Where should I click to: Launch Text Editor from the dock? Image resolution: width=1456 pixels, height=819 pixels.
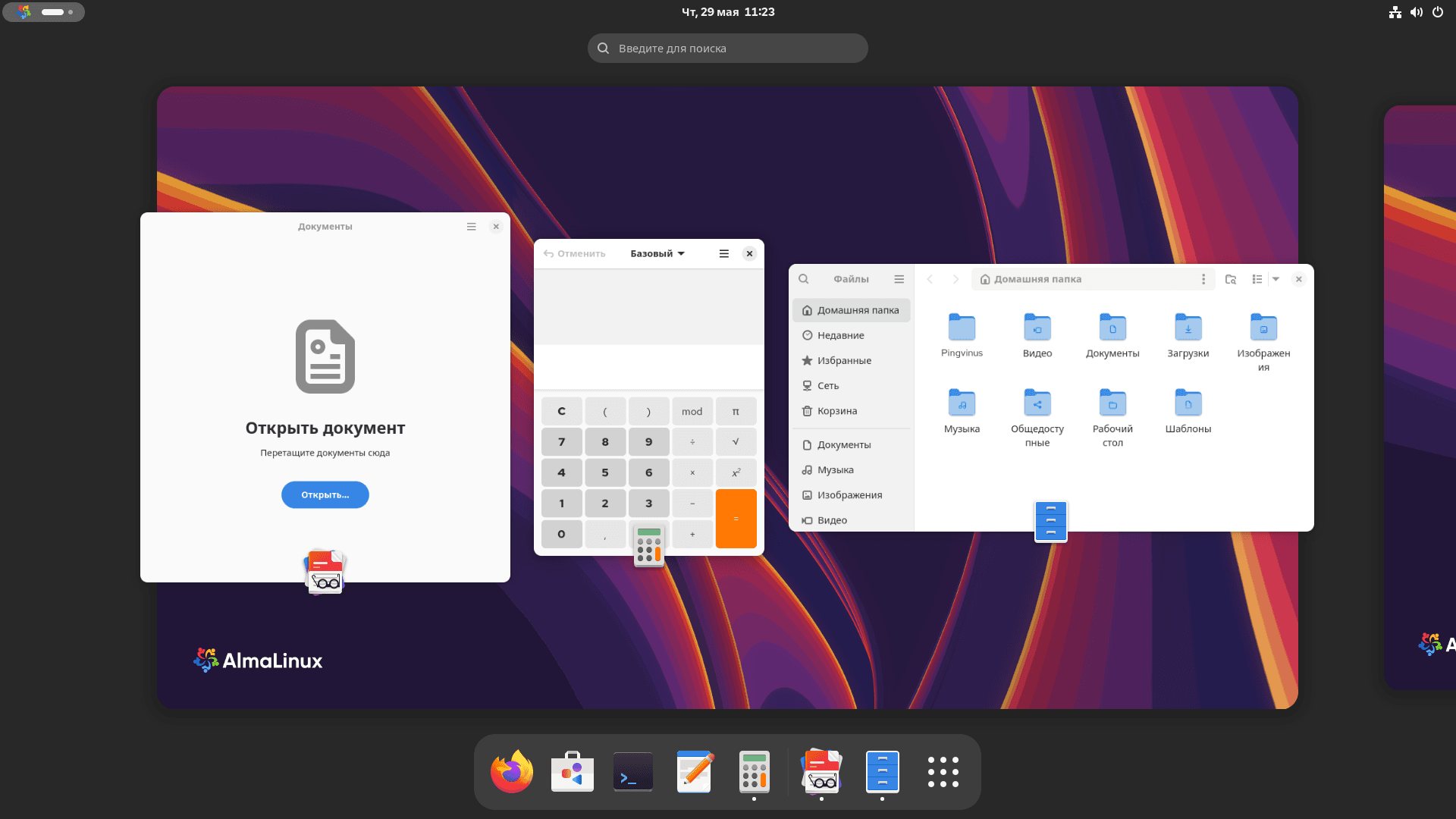(x=694, y=772)
